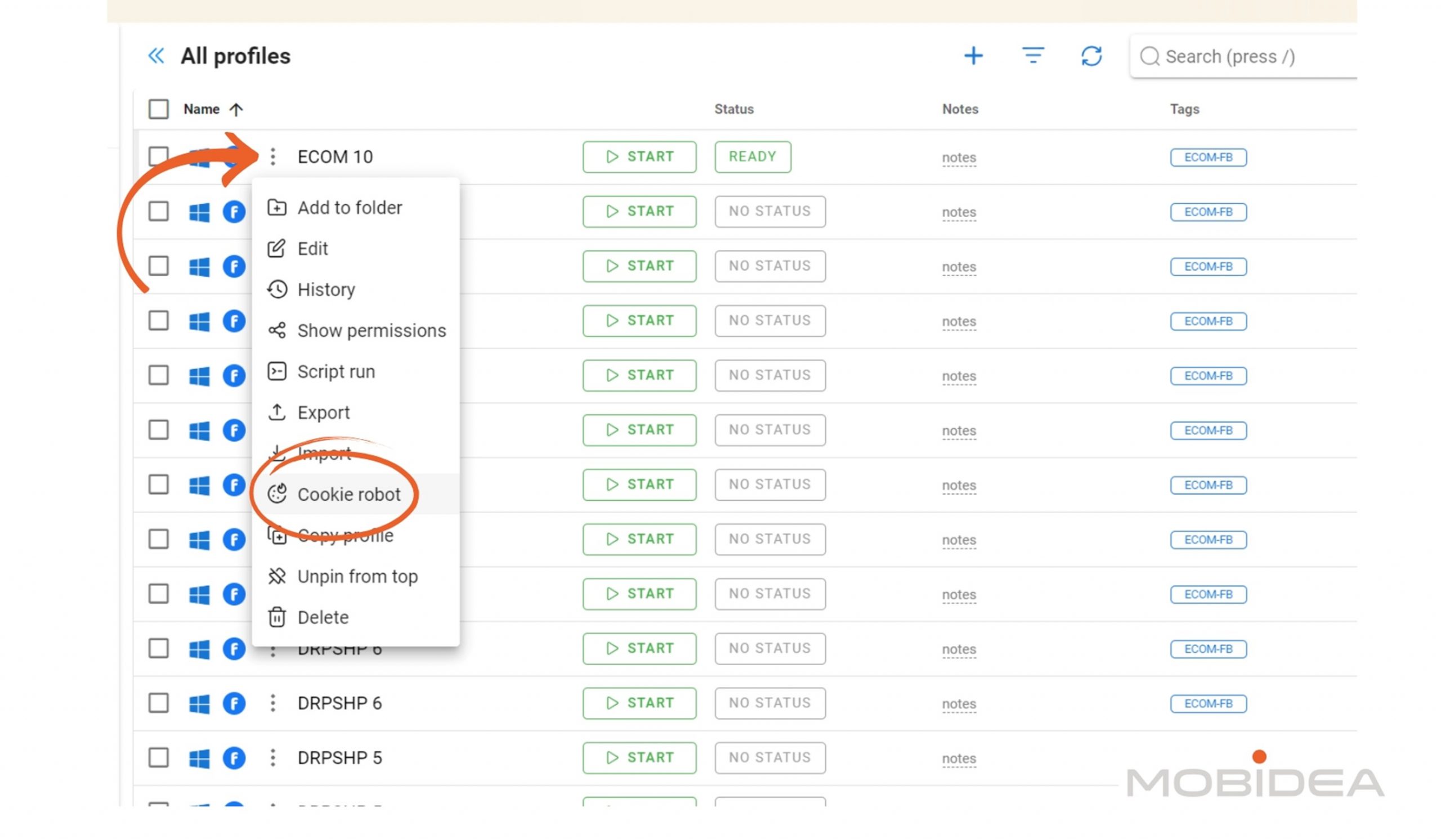
Task: Click the ECOM-FB tag on ECOM 10
Action: point(1209,157)
